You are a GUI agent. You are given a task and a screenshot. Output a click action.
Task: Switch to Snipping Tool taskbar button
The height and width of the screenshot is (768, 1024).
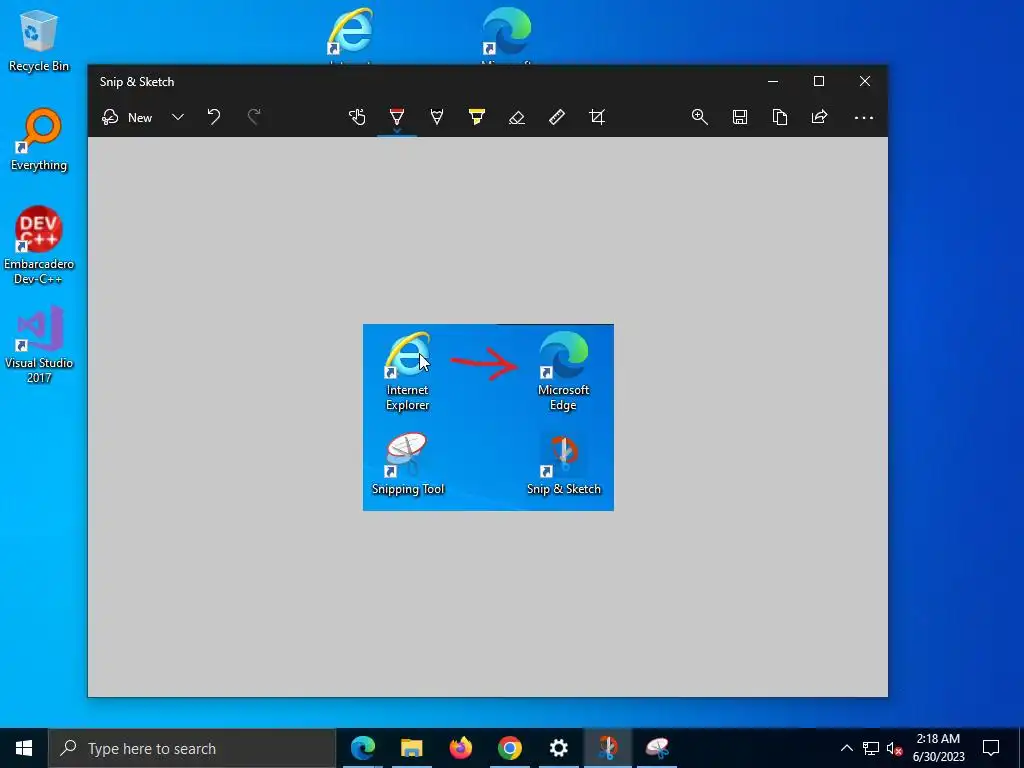[656, 748]
